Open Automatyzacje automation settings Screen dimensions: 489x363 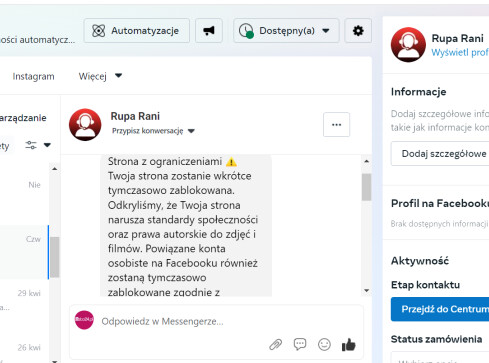(136, 31)
